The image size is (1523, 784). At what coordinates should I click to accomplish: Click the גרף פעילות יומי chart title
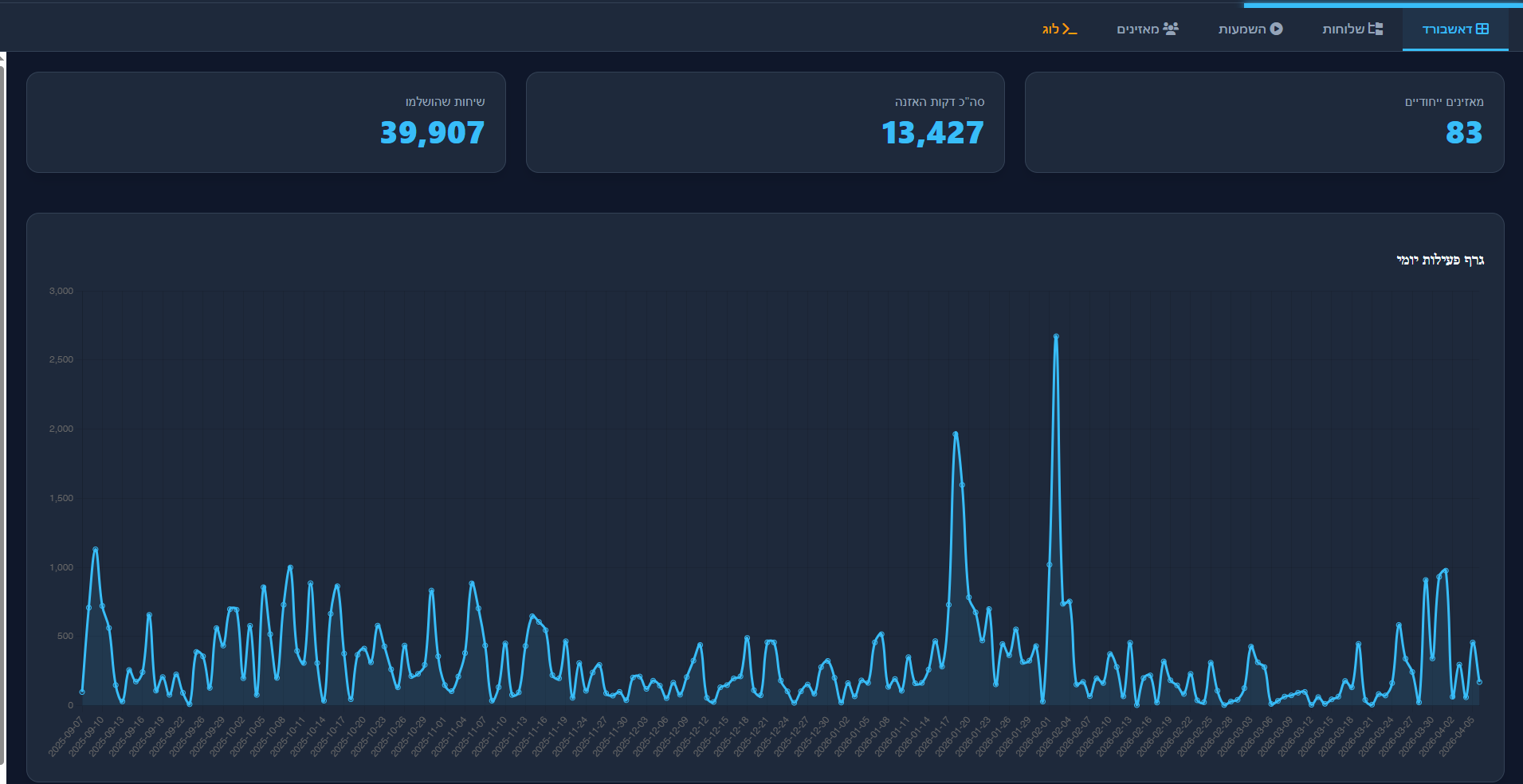[1439, 260]
